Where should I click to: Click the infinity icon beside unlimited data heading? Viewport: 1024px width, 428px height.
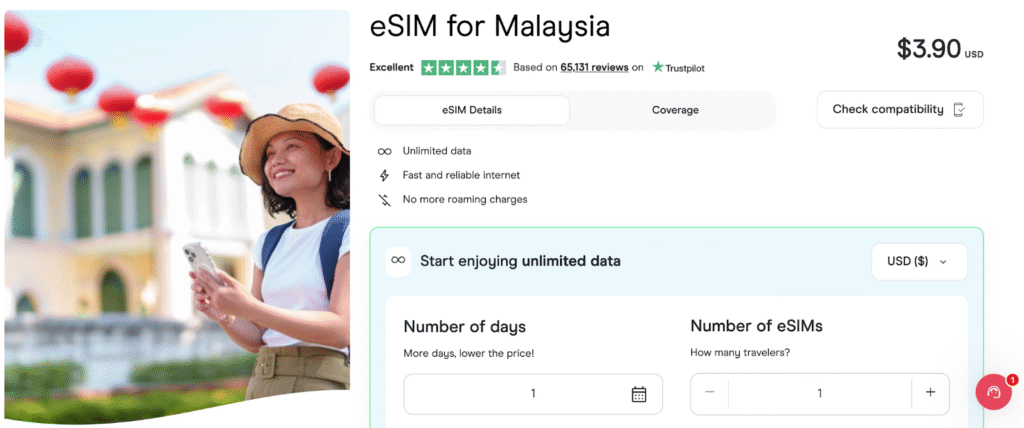click(398, 261)
